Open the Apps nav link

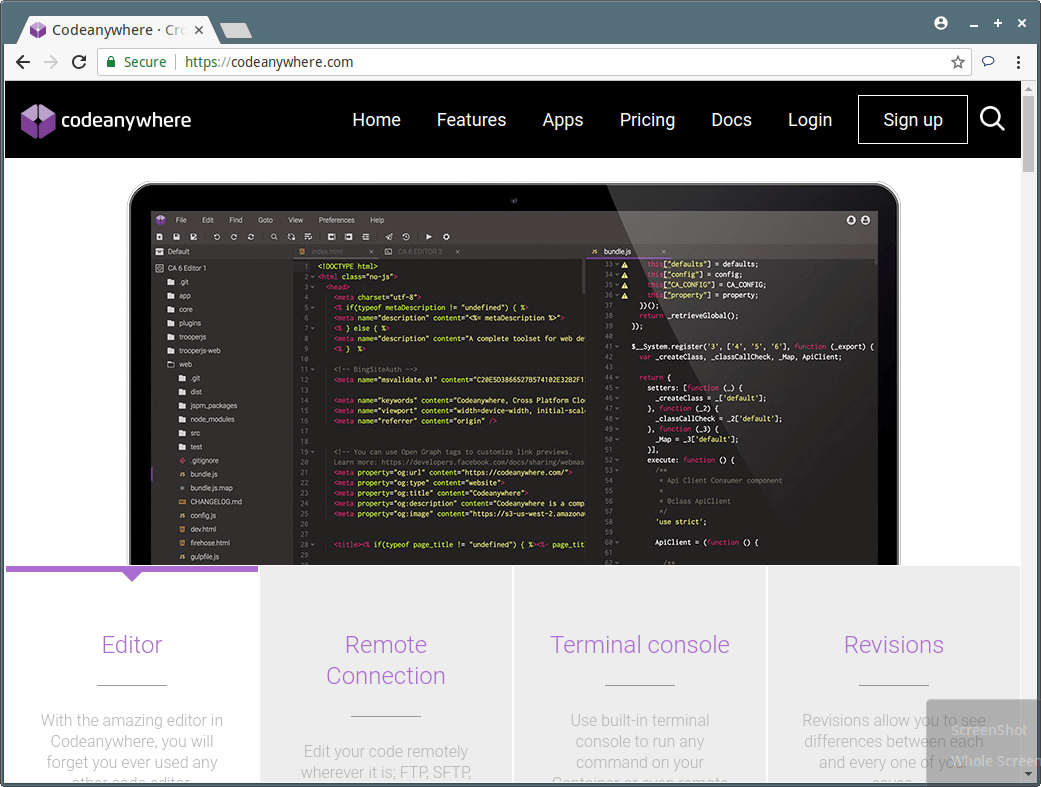tap(563, 120)
